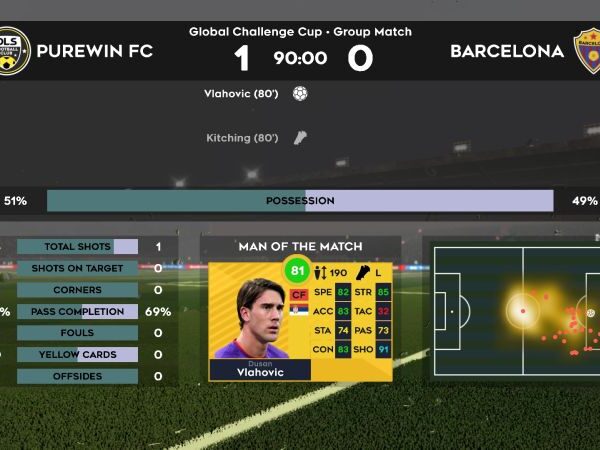600x450 pixels.
Task: Click the green 81 rating badge
Action: click(x=297, y=271)
